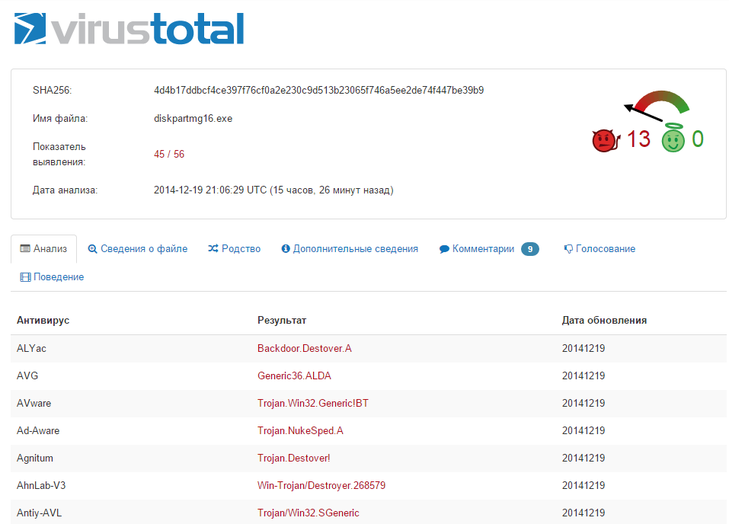Click the Antiy-AVL antivirus row name
The width and height of the screenshot is (729, 524).
(39, 513)
